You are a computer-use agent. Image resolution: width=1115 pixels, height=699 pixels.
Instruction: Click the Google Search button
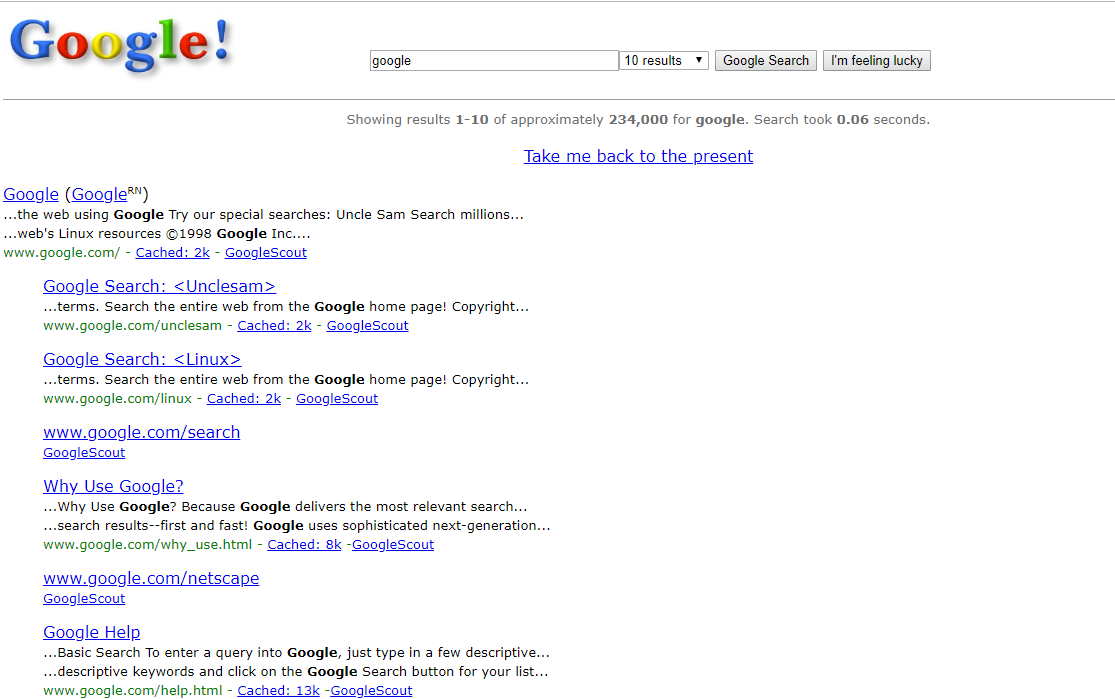[x=766, y=60]
